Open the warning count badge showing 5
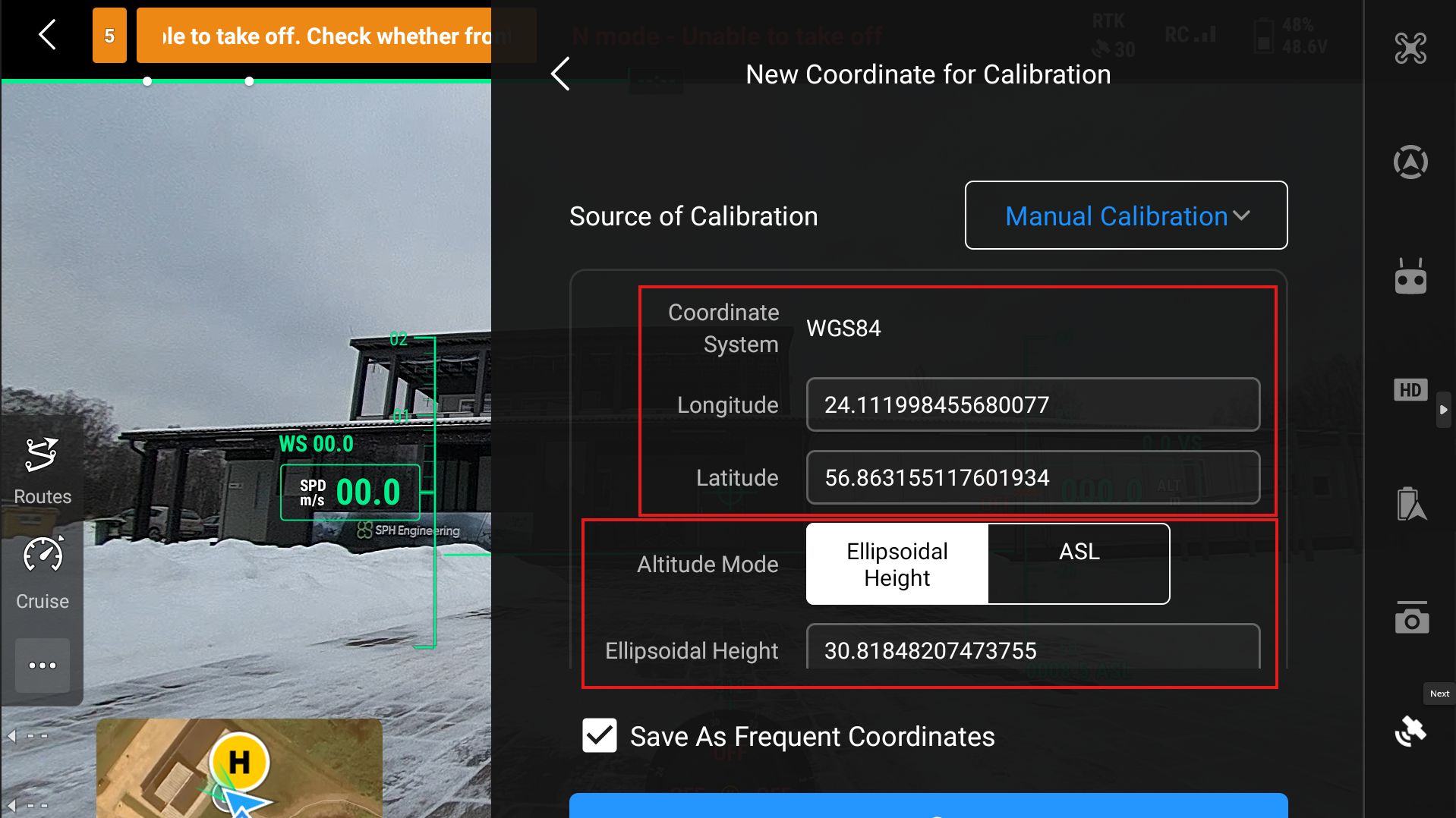 pyautogui.click(x=109, y=36)
